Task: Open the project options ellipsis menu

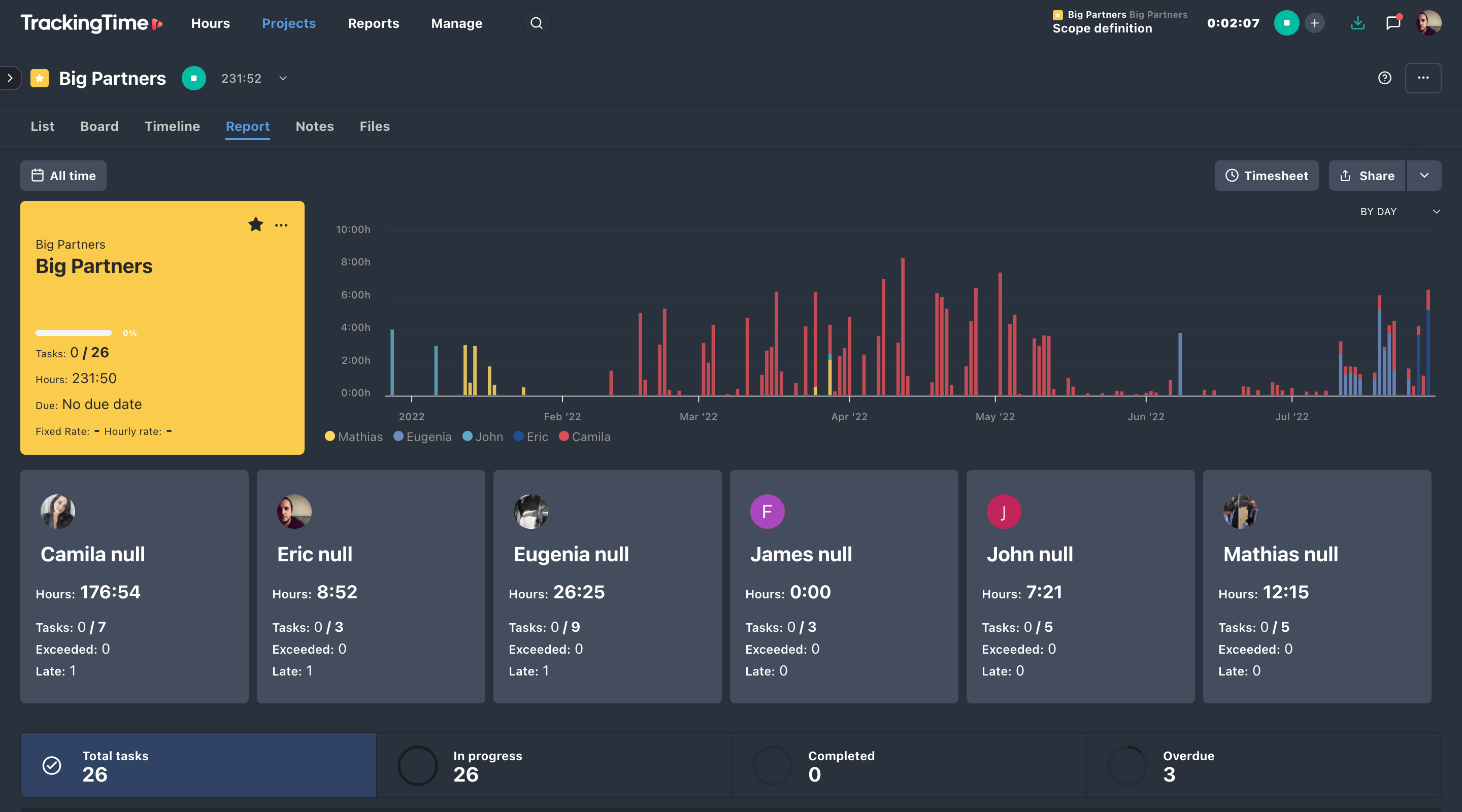Action: 1423,78
